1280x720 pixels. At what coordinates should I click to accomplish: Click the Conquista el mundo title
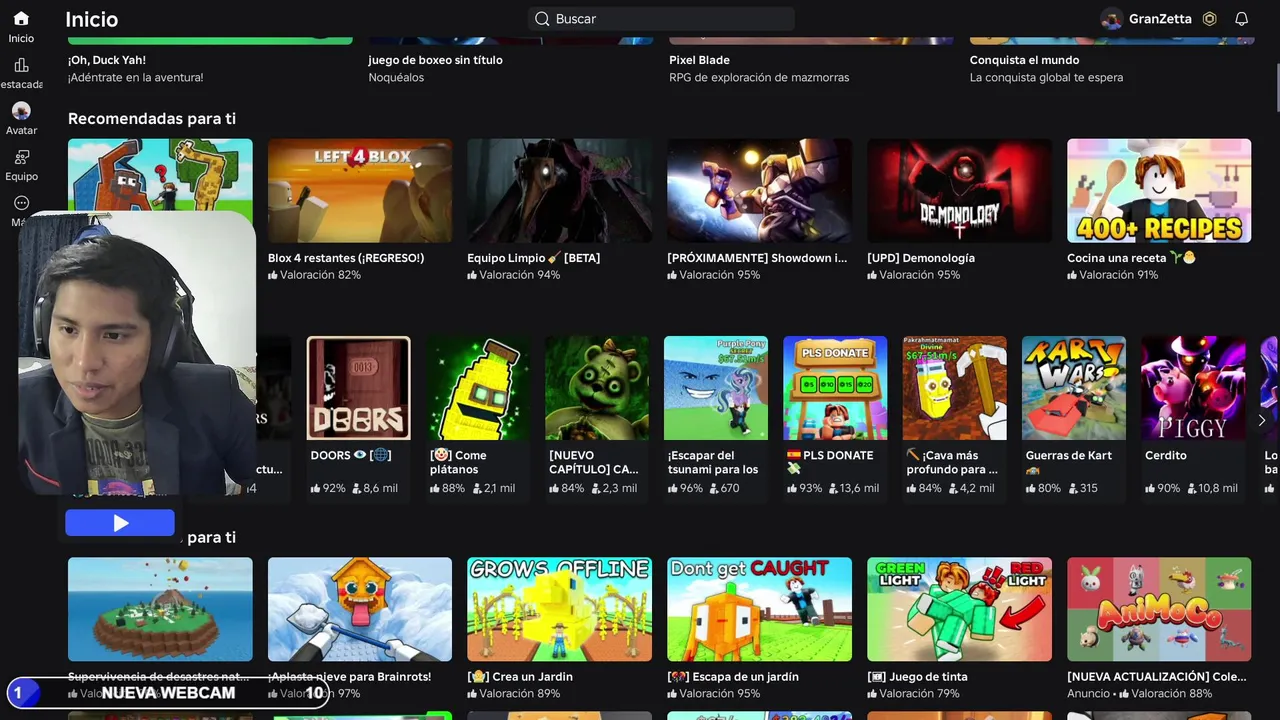(1024, 60)
